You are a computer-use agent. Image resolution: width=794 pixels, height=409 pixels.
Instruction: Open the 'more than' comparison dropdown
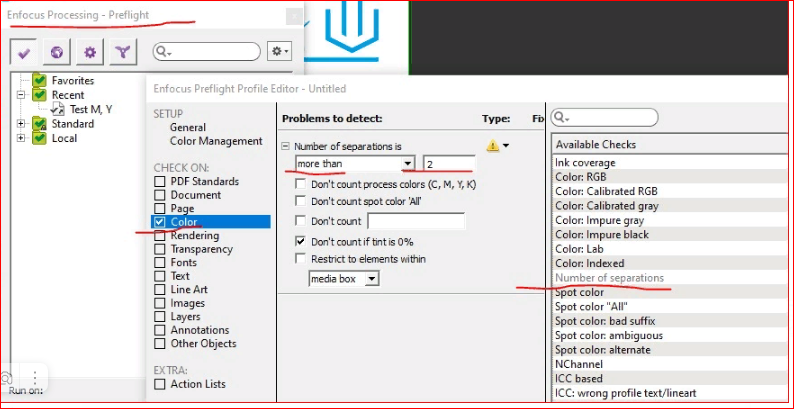(408, 164)
